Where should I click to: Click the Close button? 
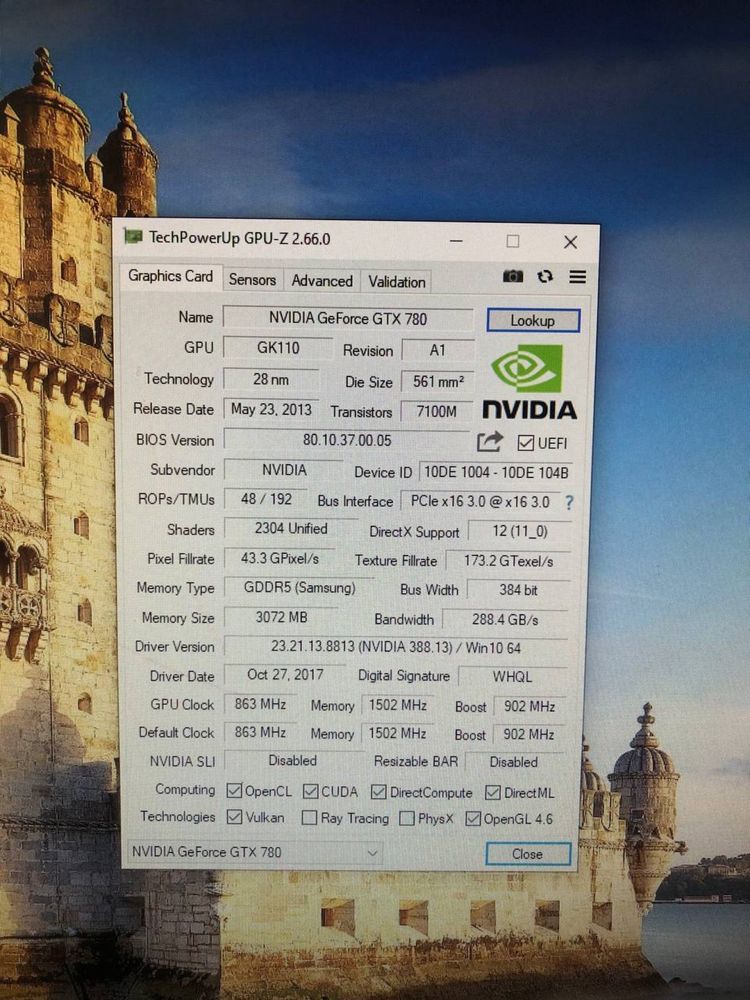pos(527,854)
